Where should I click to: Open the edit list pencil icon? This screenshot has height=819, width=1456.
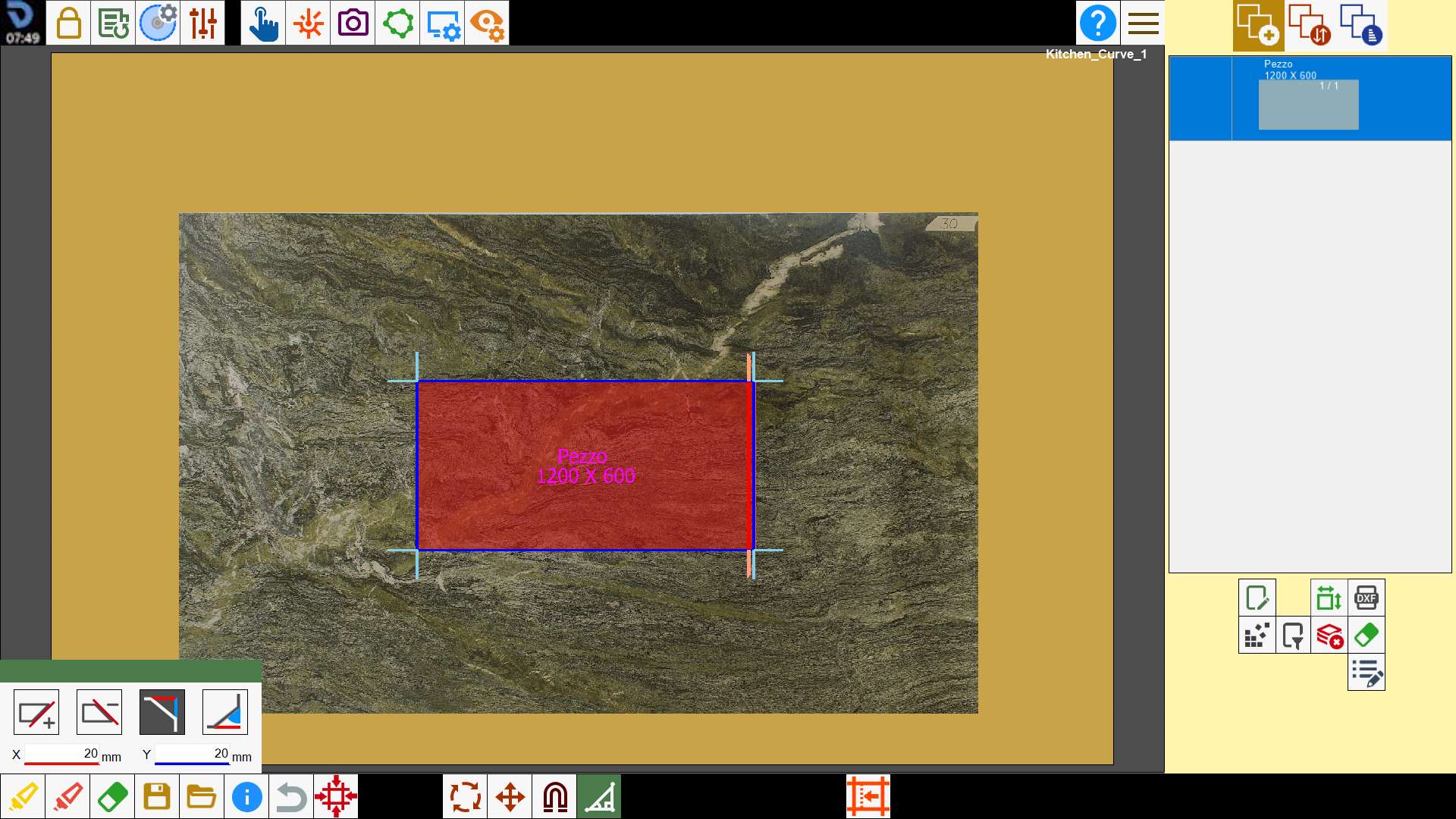click(1366, 672)
